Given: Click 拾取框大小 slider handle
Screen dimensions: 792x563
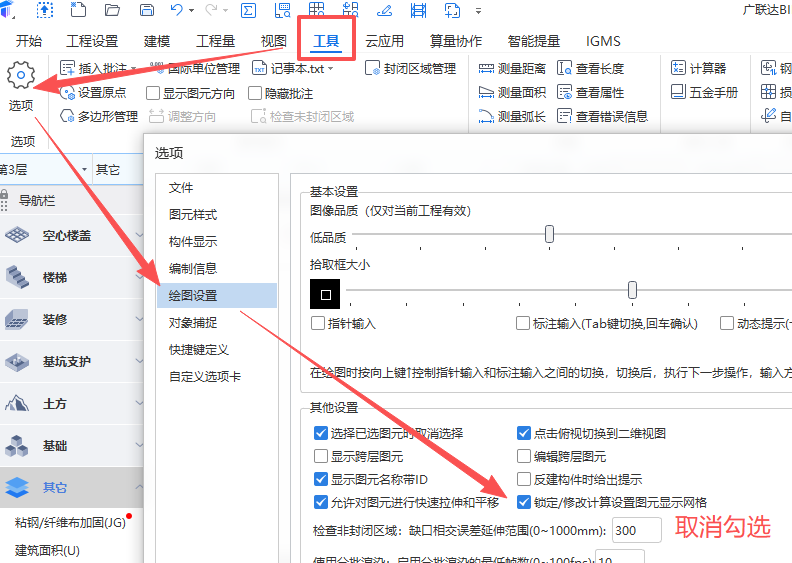Looking at the screenshot, I should [x=632, y=290].
